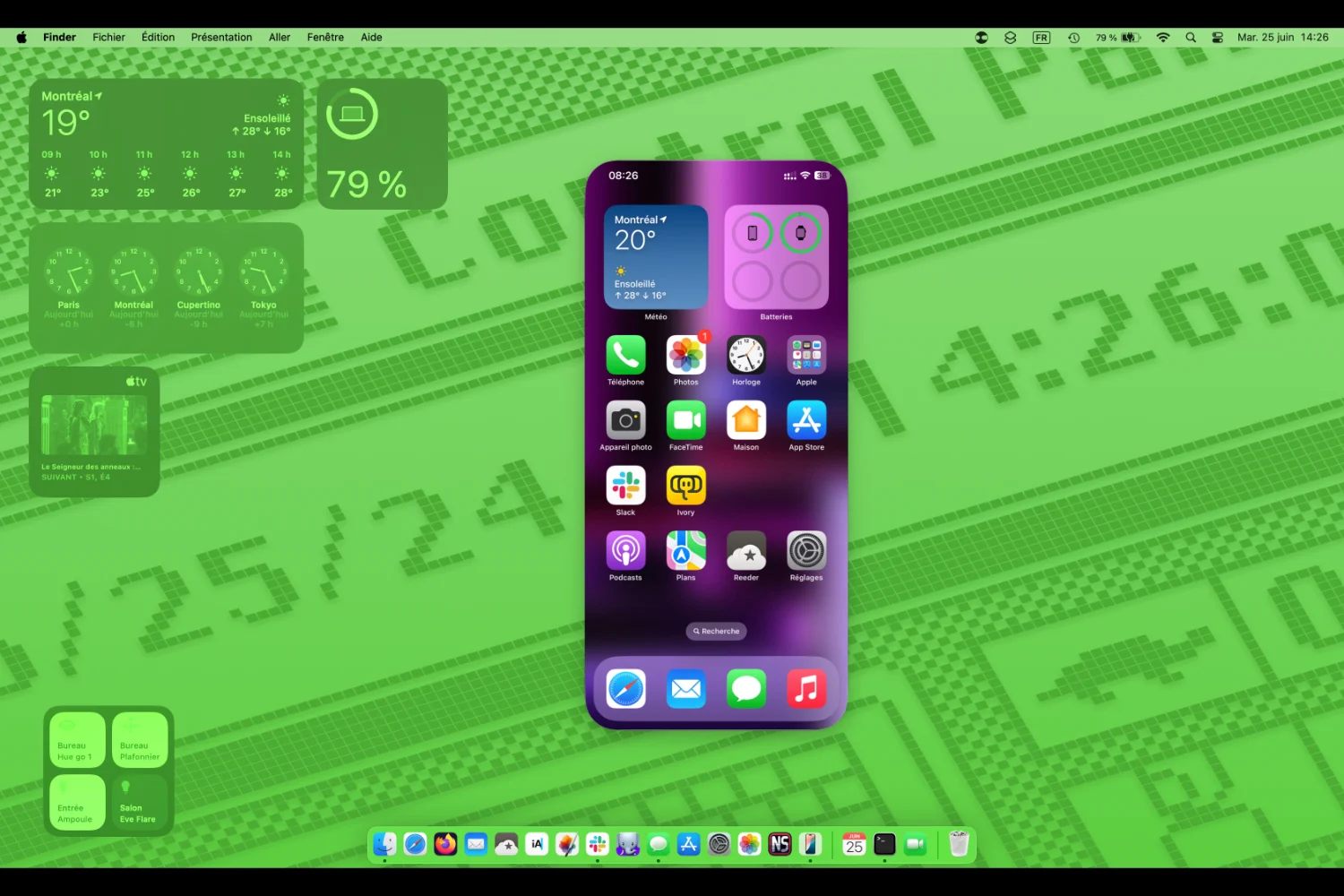Open Photos app on the iPhone home screen
This screenshot has height=896, width=1344.
coord(685,356)
